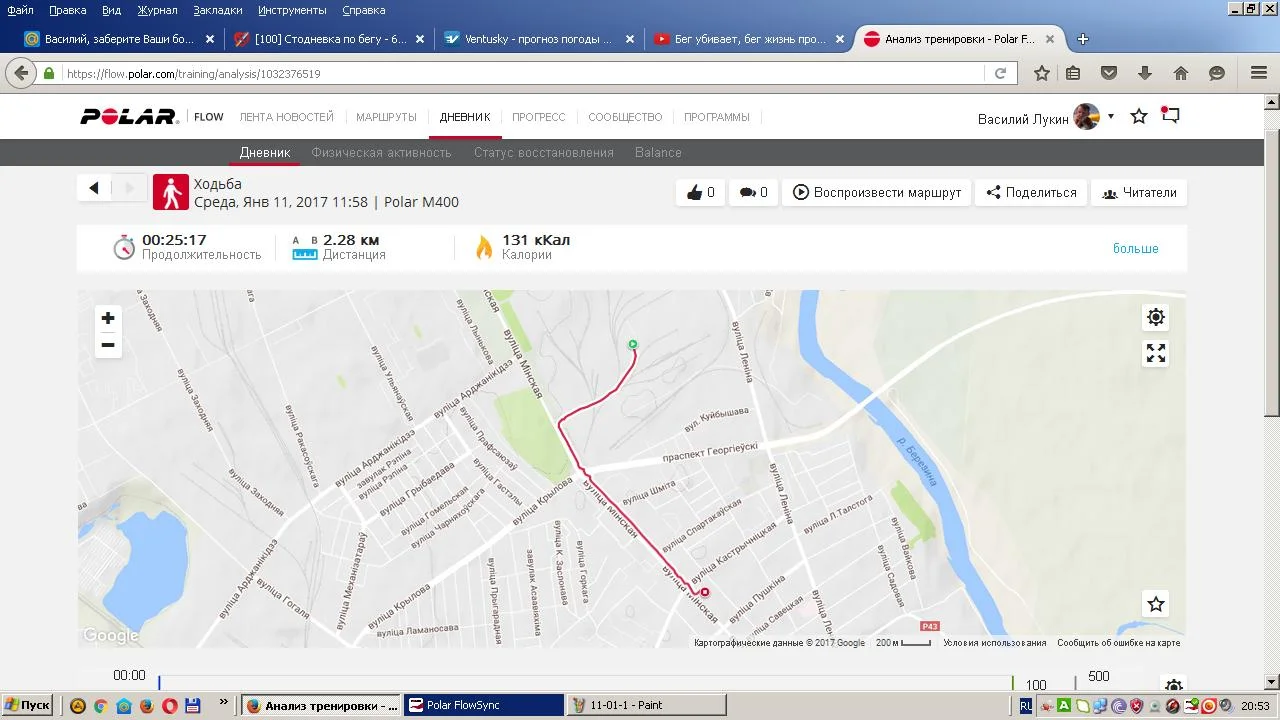Viewport: 1280px width, 720px height.
Task: Show more training details via больше
Action: [1135, 248]
